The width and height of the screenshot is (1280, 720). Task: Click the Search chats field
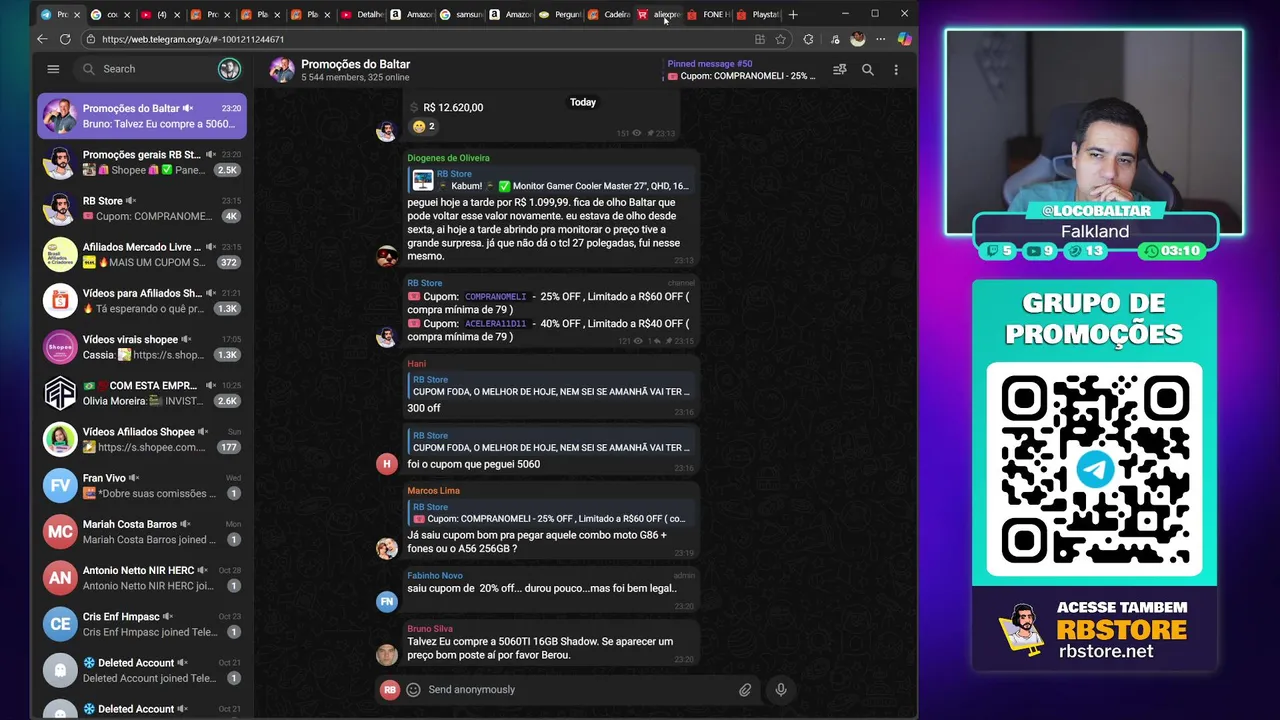click(145, 69)
